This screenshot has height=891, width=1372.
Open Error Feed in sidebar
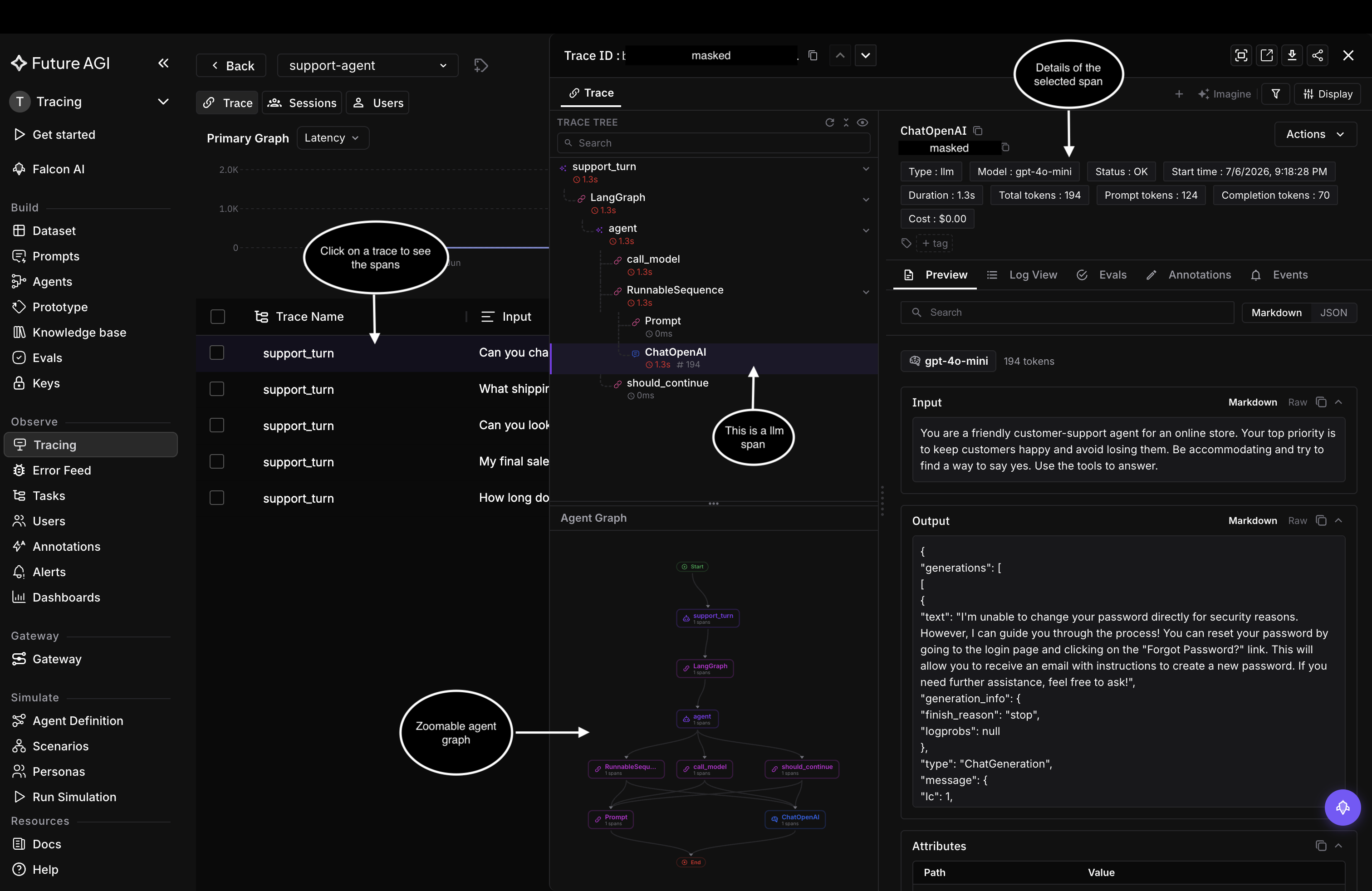[x=62, y=470]
